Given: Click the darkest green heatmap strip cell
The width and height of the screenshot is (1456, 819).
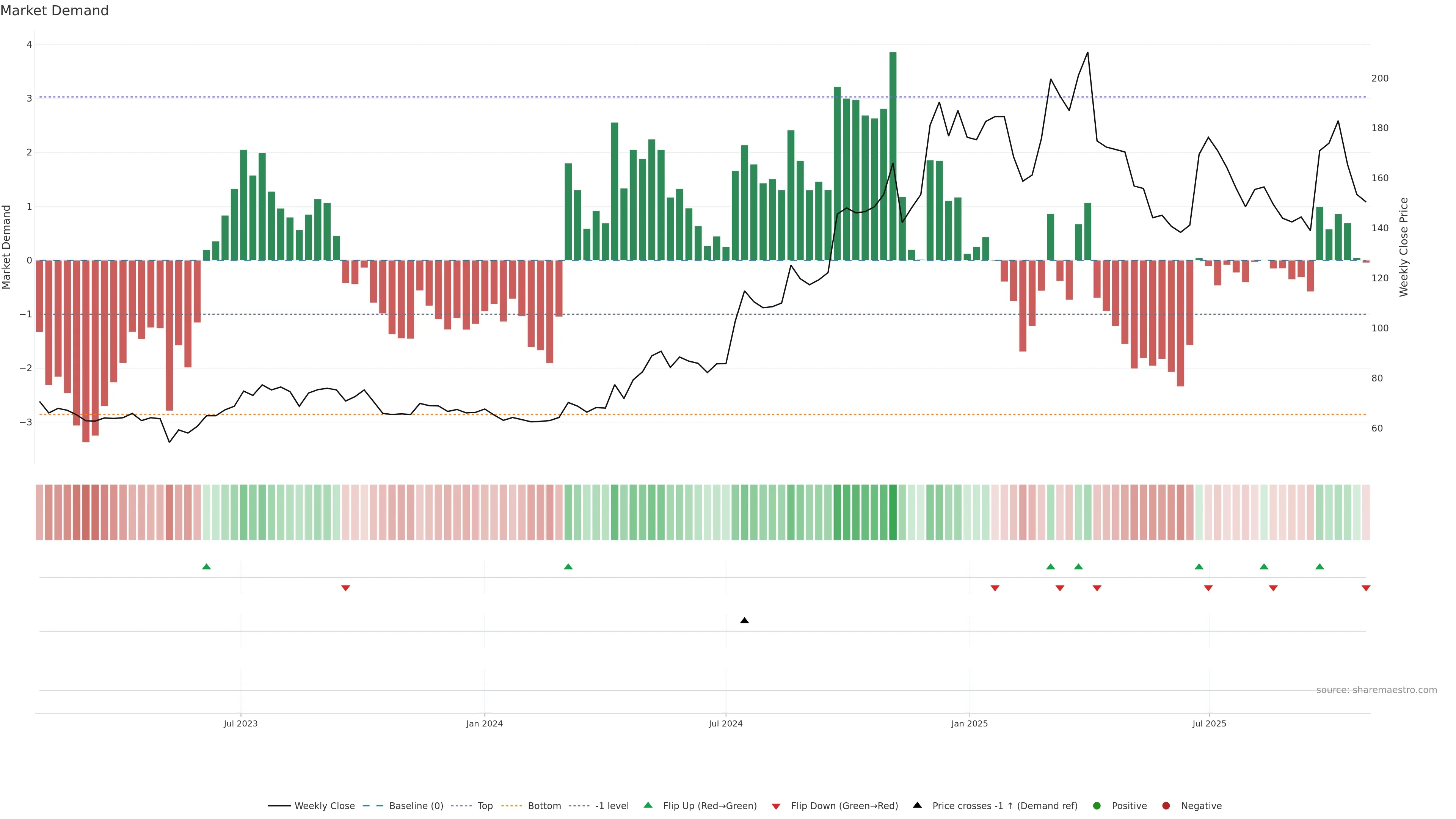Looking at the screenshot, I should coord(893,512).
